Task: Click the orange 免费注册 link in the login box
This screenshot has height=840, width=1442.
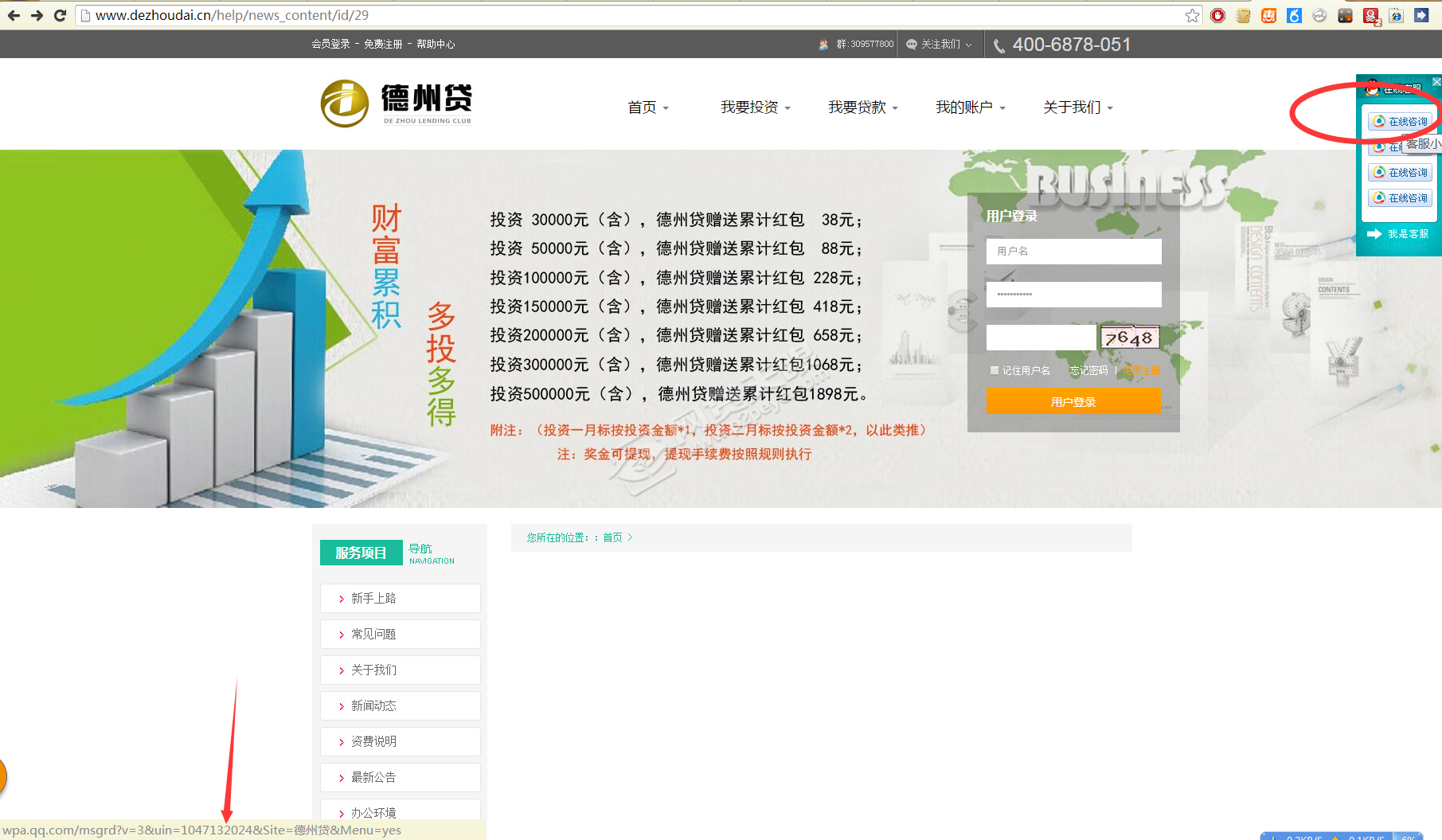Action: click(x=1141, y=371)
